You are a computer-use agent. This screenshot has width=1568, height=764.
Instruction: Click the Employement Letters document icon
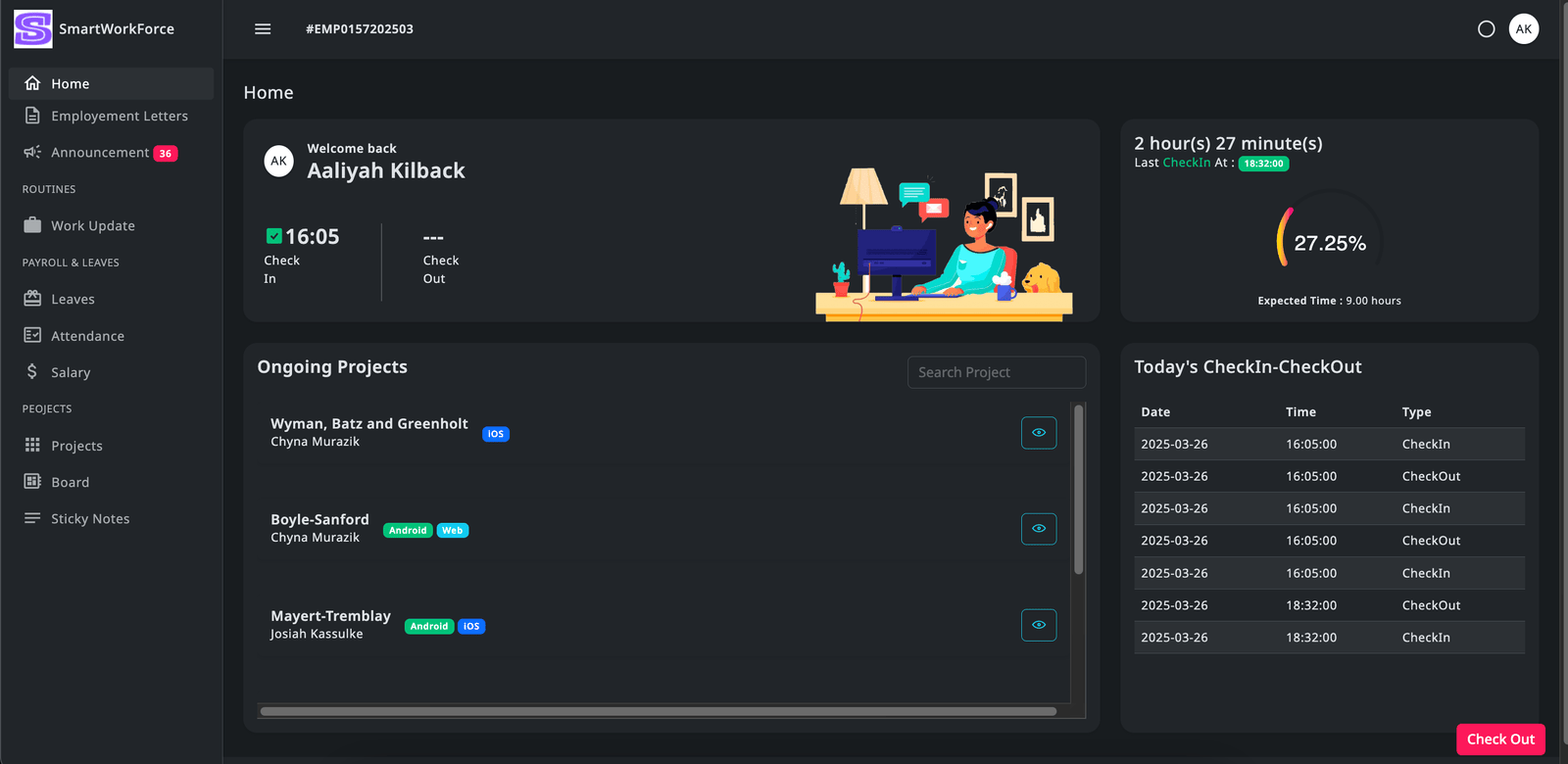32,116
